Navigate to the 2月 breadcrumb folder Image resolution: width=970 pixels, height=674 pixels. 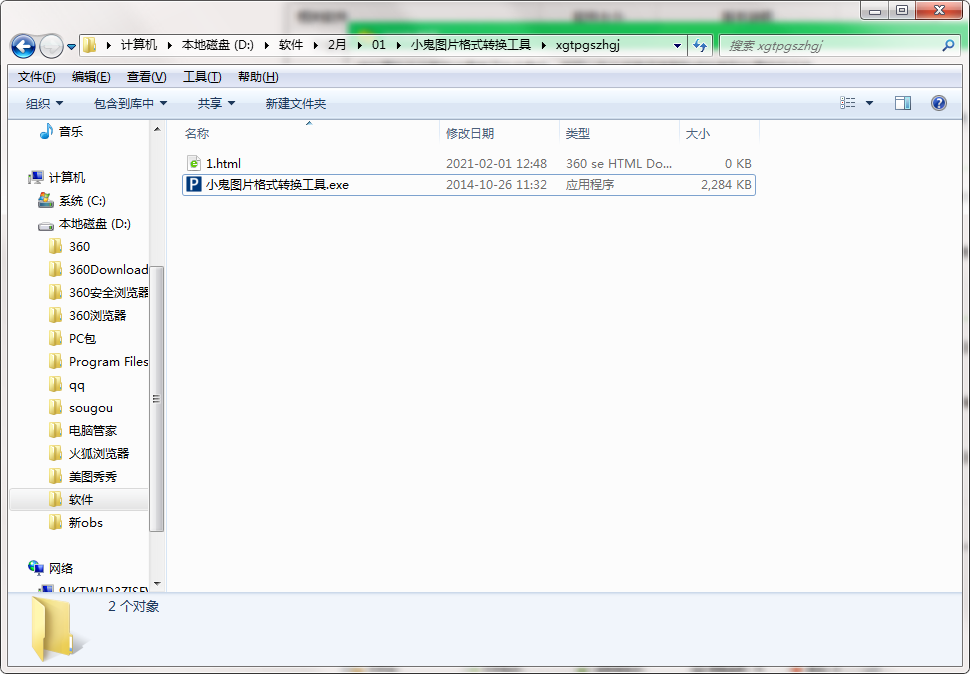coord(337,45)
